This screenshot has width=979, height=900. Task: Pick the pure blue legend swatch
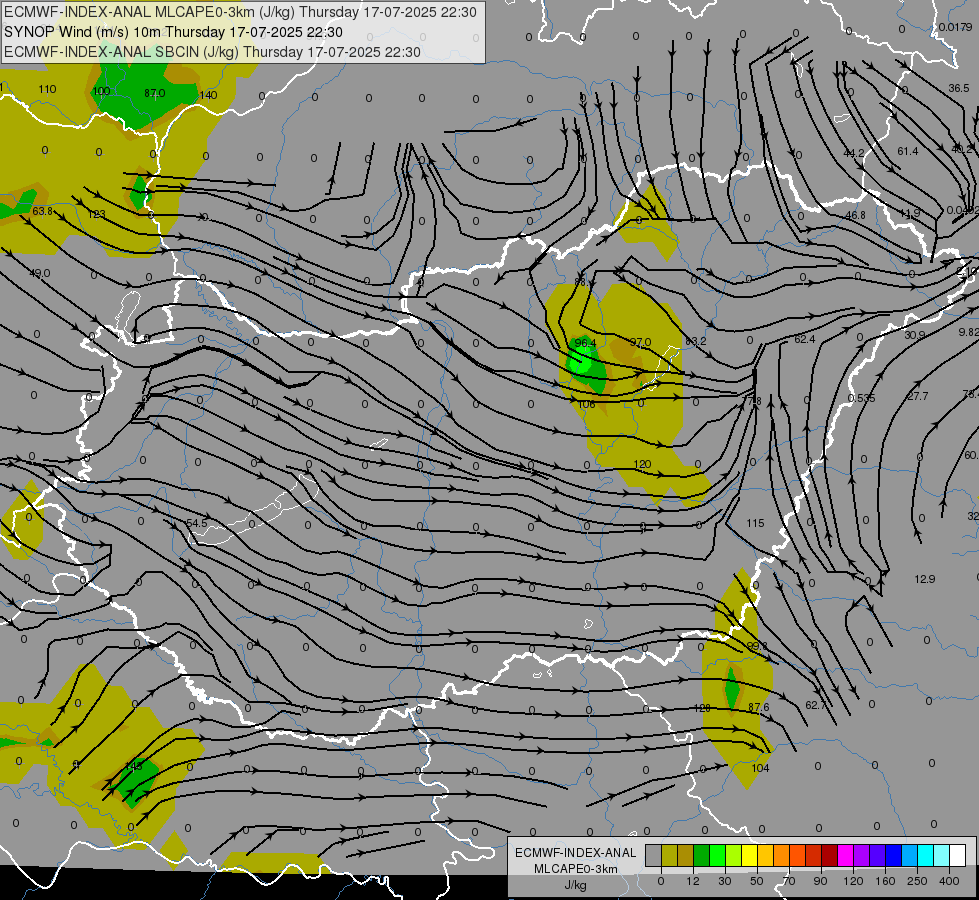tap(893, 855)
